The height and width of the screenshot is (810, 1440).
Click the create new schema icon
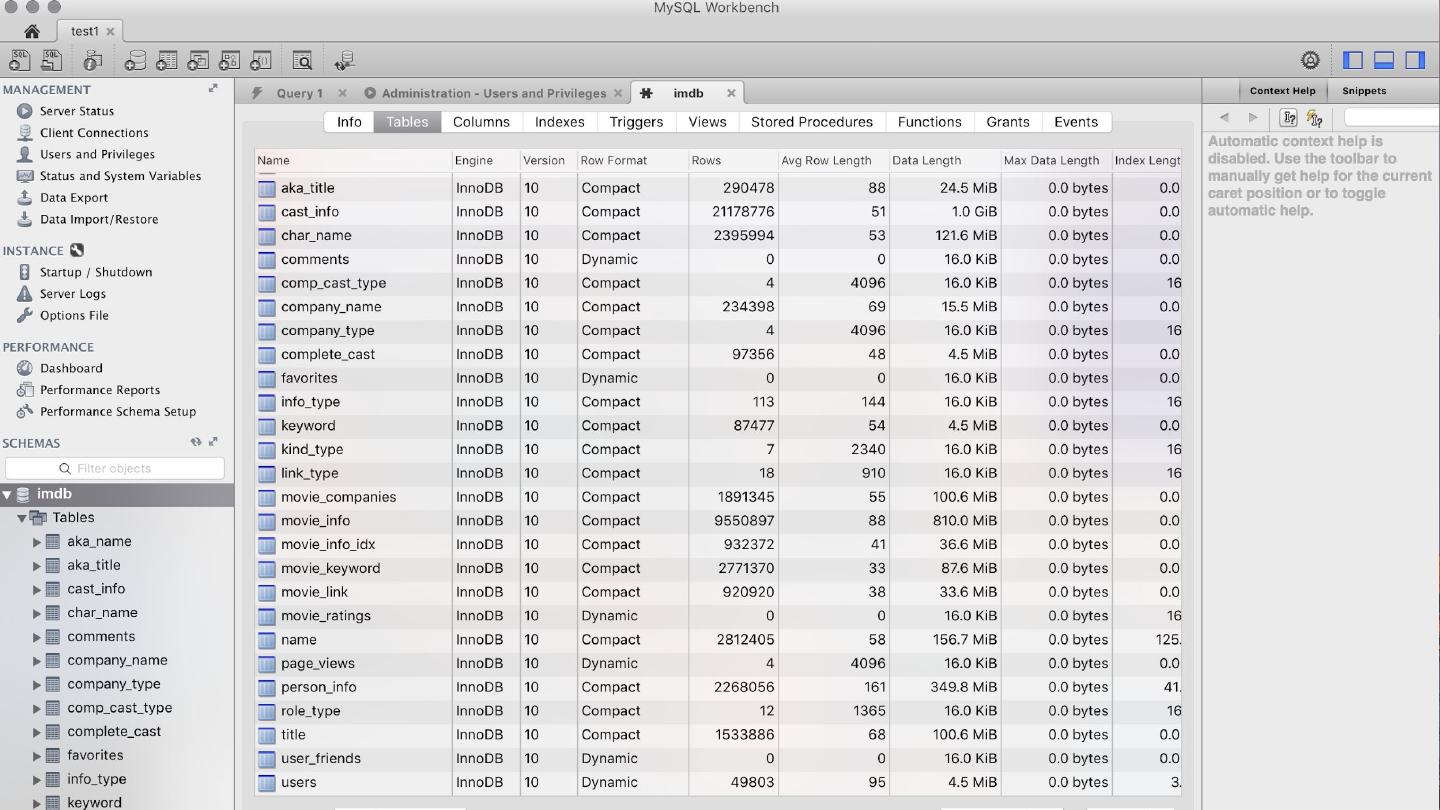135,61
